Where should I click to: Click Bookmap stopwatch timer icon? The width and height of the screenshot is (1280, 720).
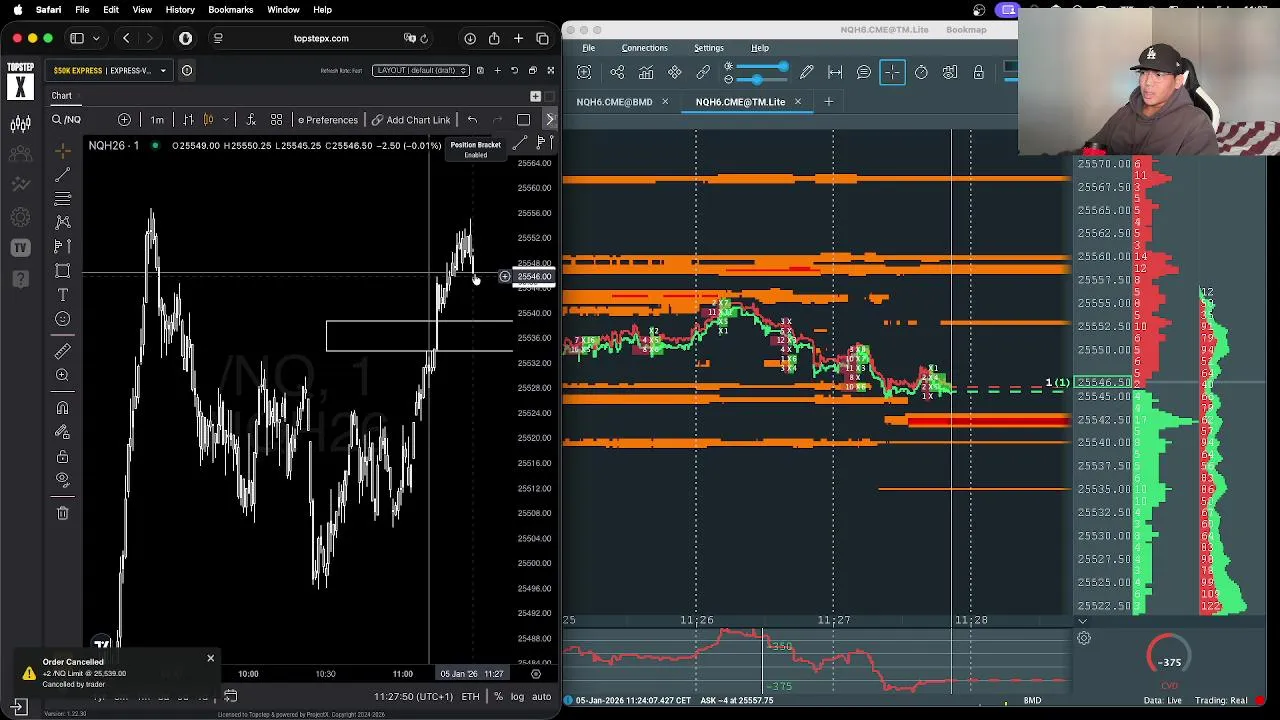point(921,72)
